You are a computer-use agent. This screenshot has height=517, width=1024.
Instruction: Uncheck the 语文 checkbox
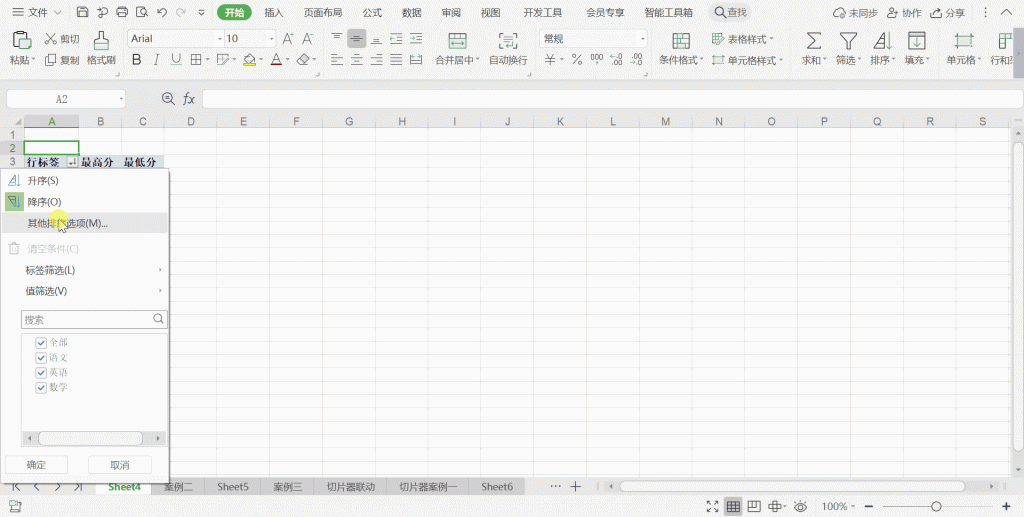pos(41,358)
